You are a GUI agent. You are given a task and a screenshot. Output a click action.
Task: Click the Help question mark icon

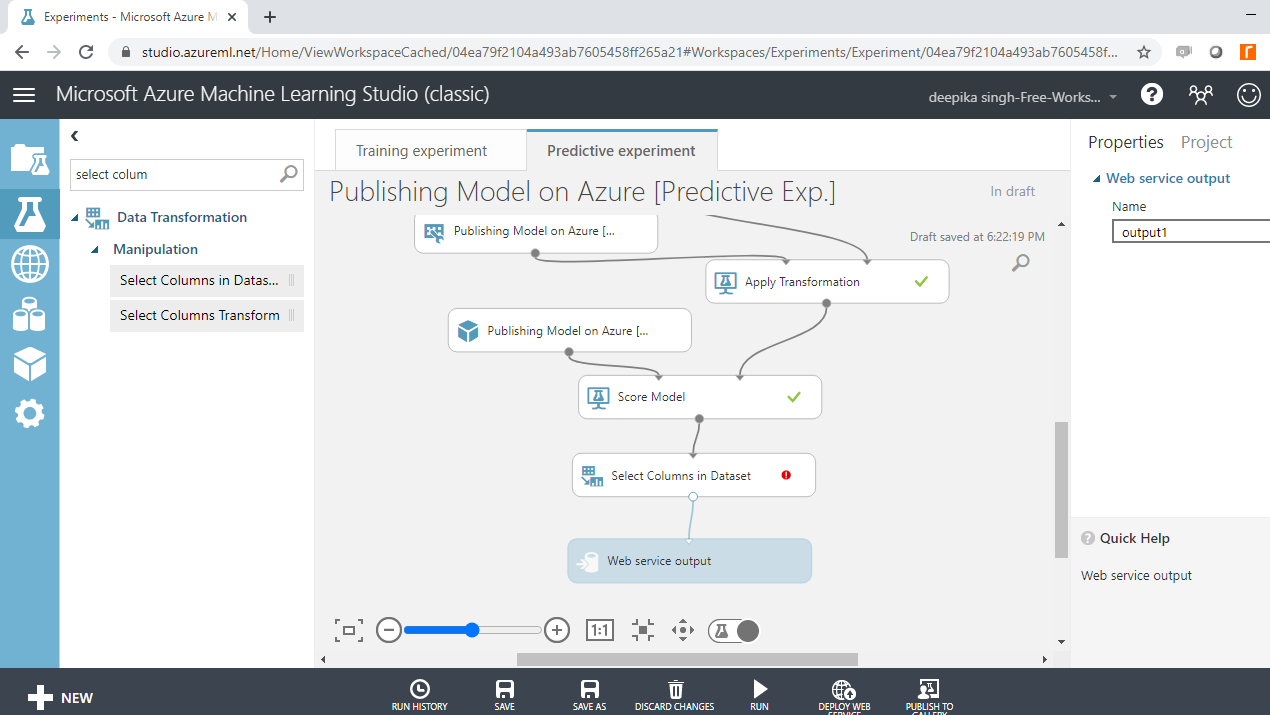[1152, 95]
